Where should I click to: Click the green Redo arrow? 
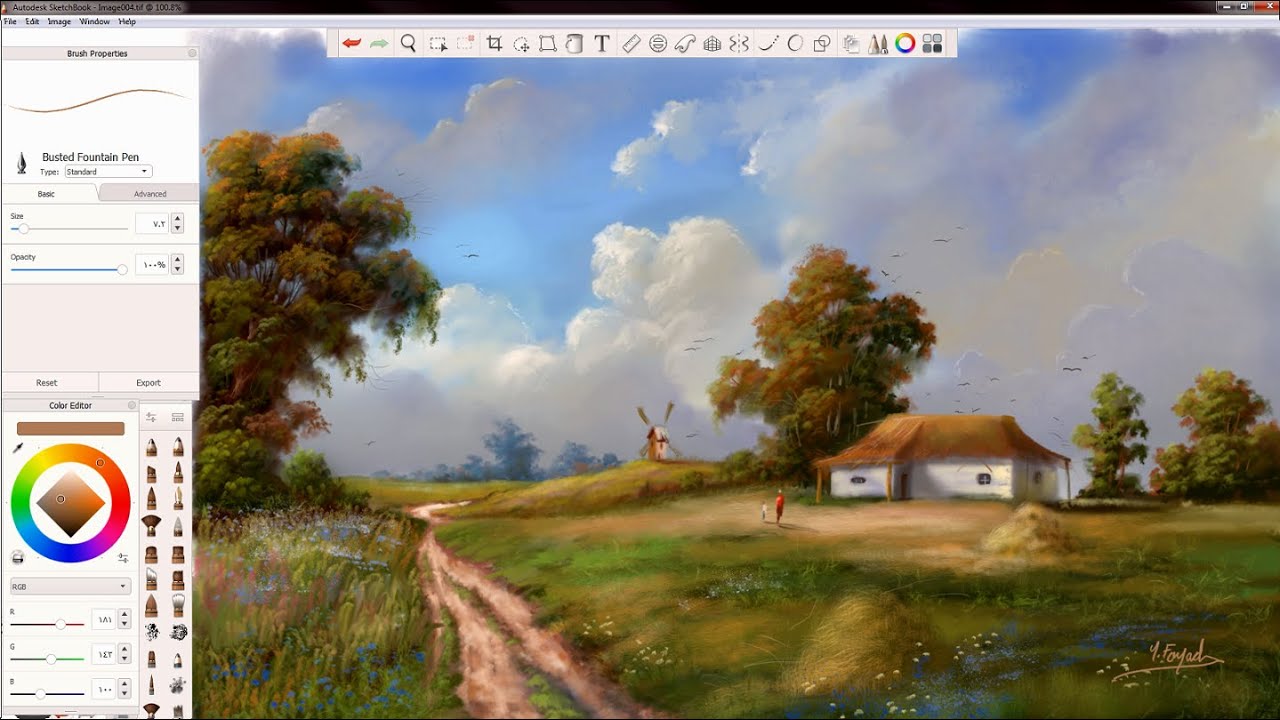pos(379,43)
